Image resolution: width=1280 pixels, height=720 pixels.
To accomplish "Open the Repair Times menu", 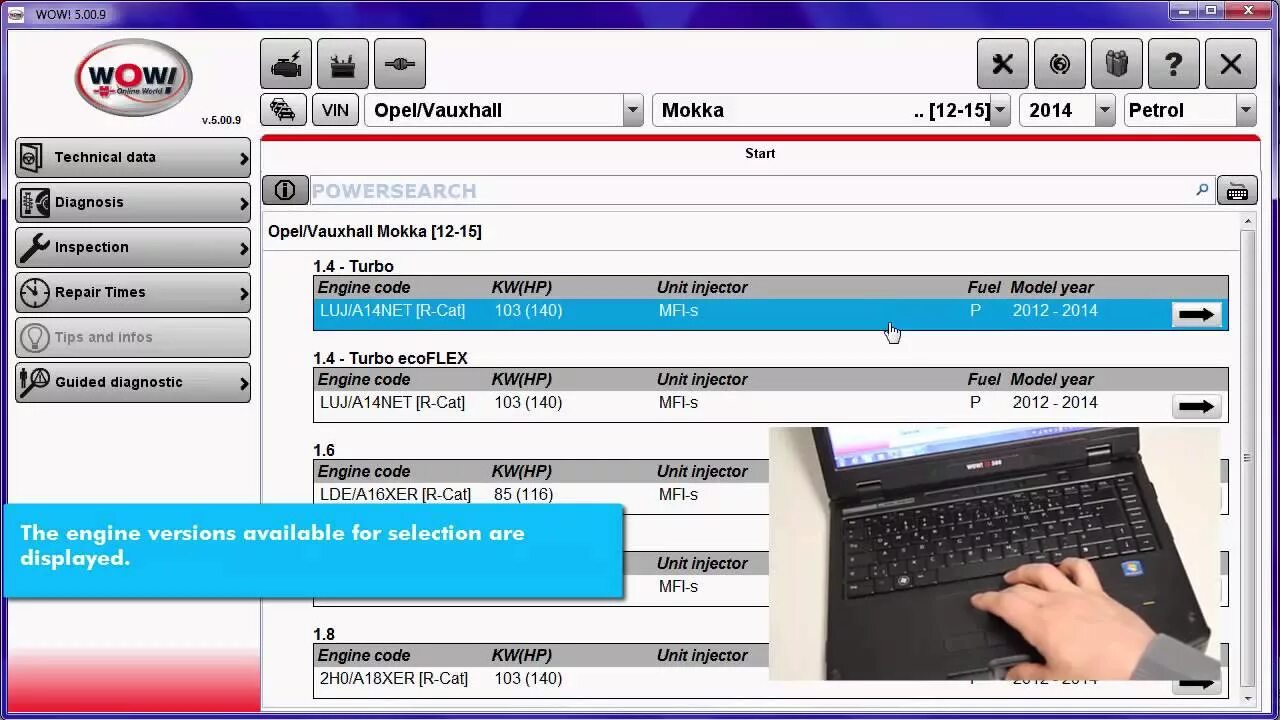I will click(x=133, y=293).
